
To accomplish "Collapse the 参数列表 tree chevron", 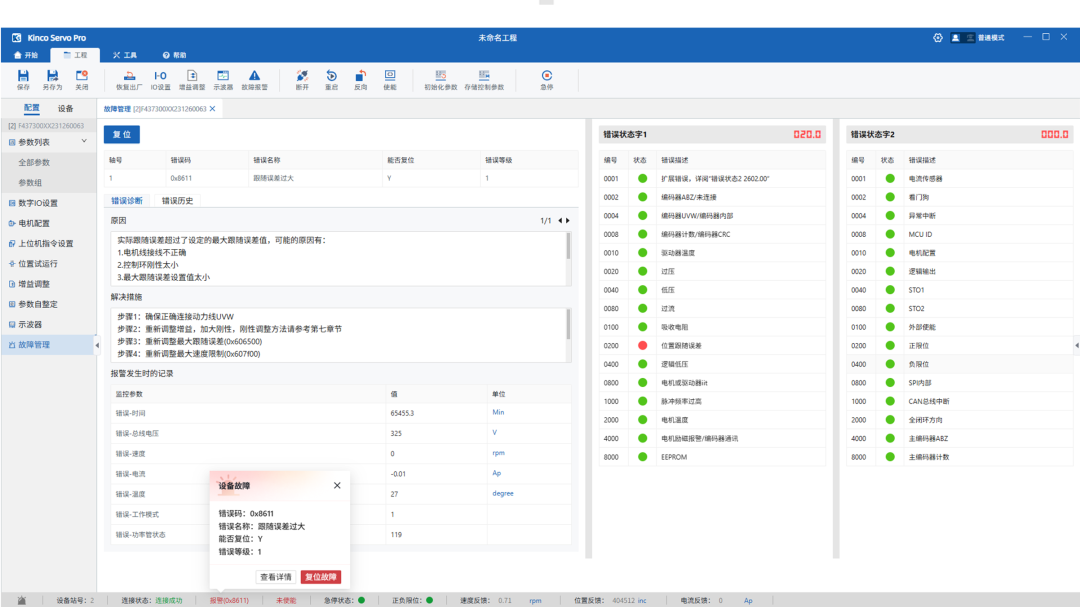I will pyautogui.click(x=84, y=142).
